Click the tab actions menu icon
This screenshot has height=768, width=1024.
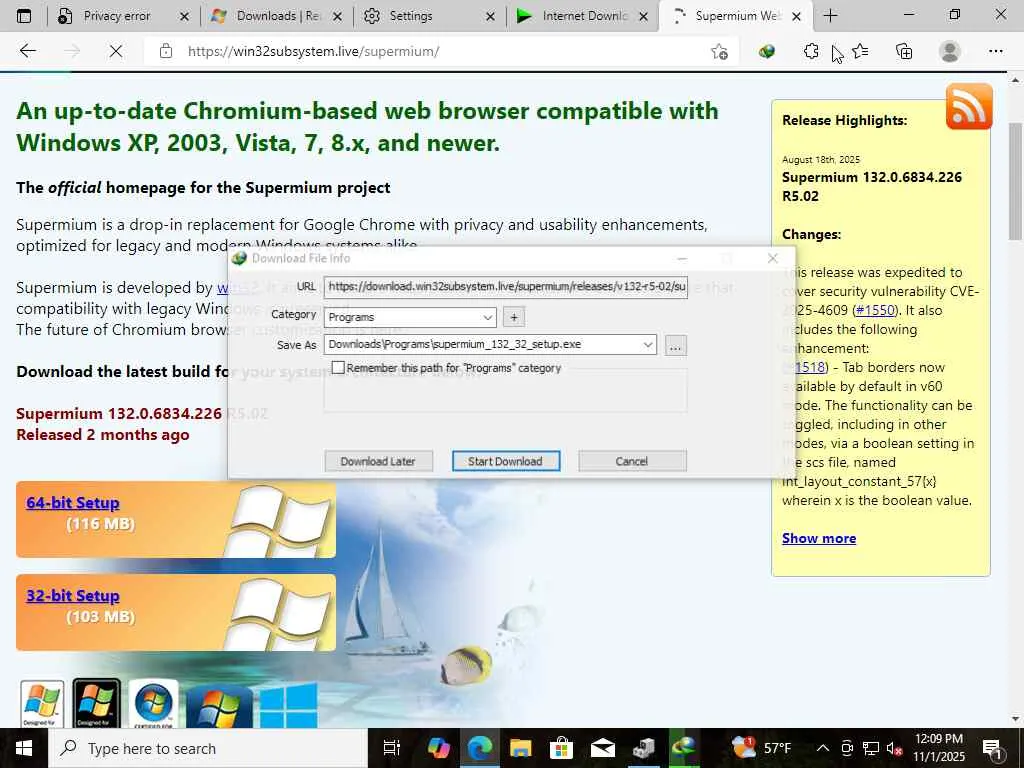click(x=24, y=16)
